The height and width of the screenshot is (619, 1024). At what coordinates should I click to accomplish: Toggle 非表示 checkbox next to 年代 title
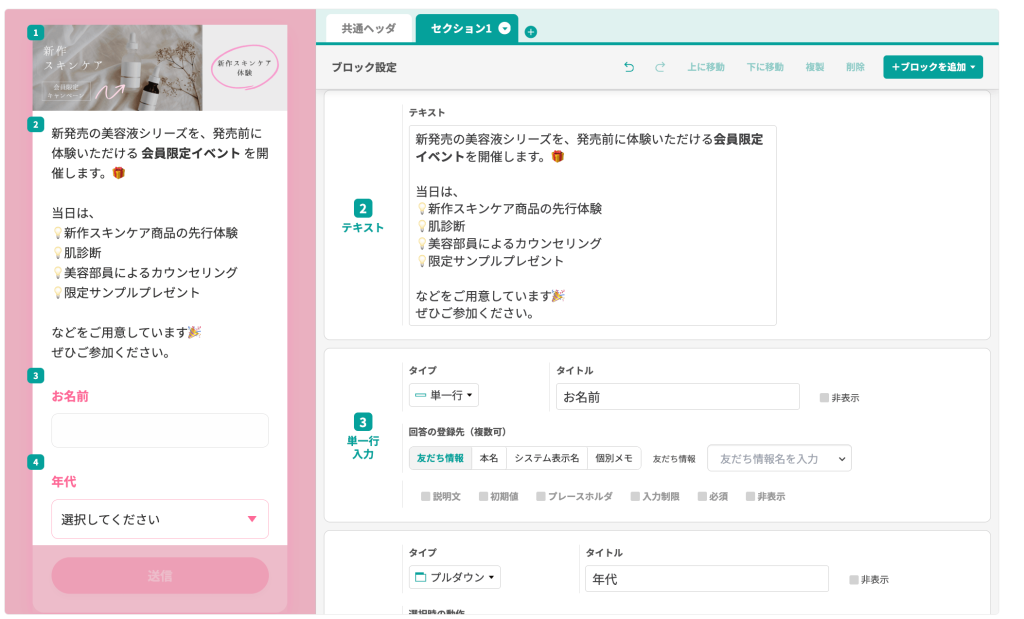[854, 580]
